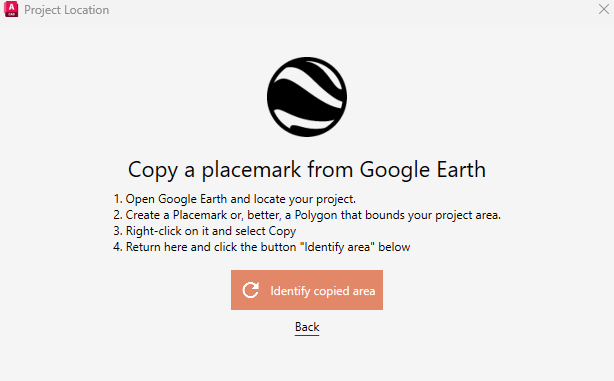Click the word Placemark in step 2
This screenshot has height=381, width=614.
click(x=200, y=215)
